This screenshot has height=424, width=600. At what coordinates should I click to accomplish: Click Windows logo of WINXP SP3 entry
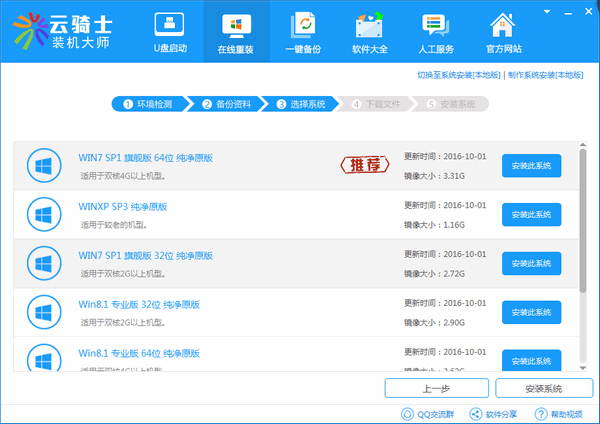point(44,215)
